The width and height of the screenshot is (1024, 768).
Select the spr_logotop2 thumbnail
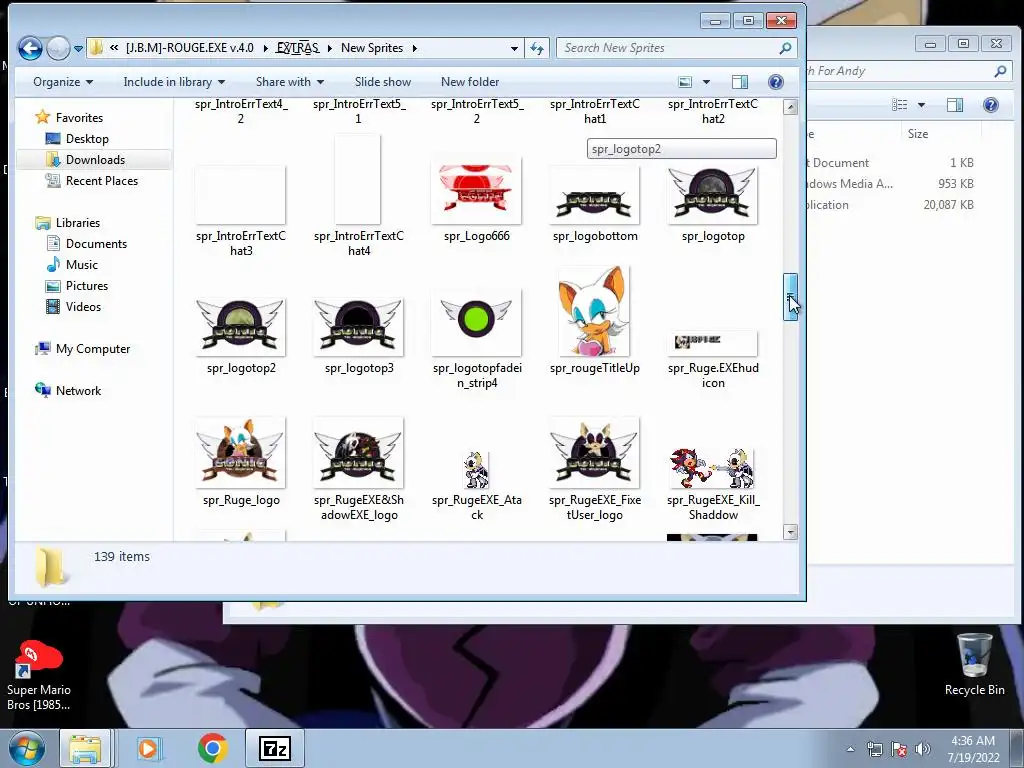coord(240,326)
